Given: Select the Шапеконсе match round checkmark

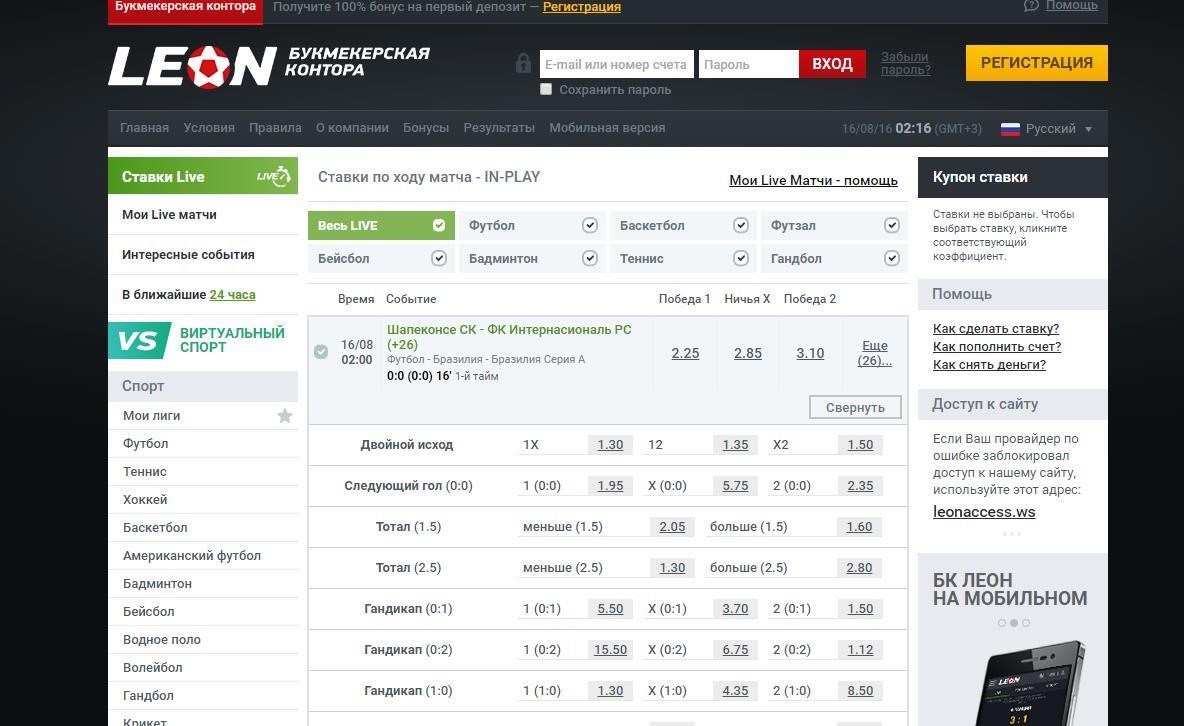Looking at the screenshot, I should [x=321, y=352].
